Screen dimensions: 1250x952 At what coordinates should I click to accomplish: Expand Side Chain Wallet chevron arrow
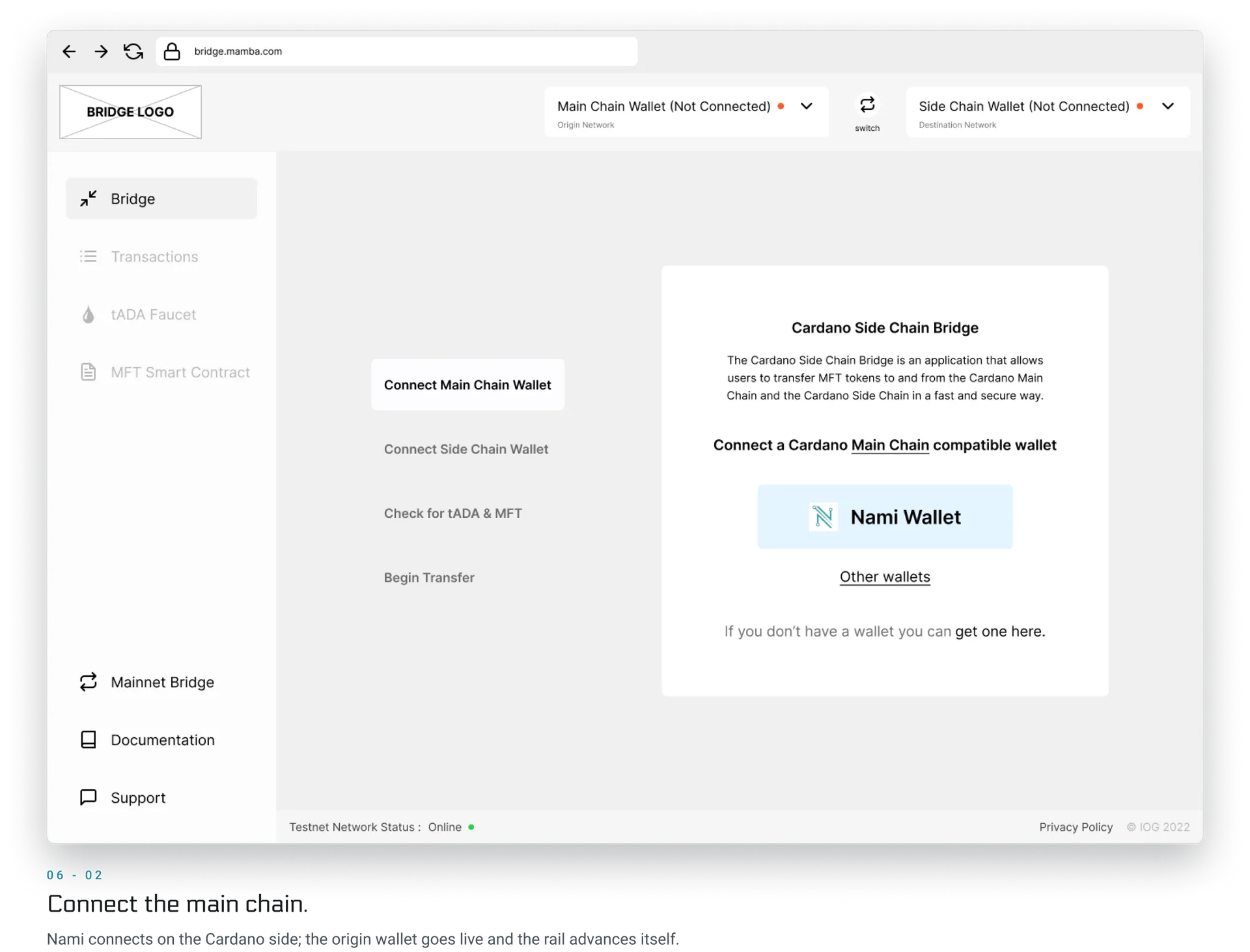[x=1168, y=106]
